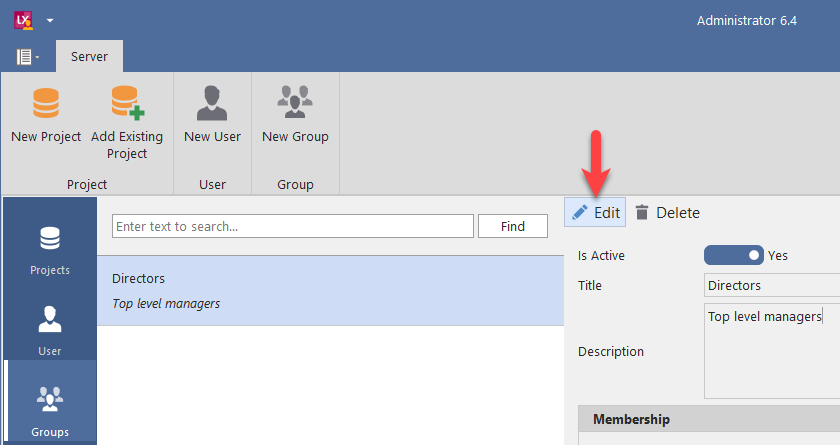Image resolution: width=840 pixels, height=445 pixels.
Task: Open the quick access dropdown arrow in title bar
Action: tap(50, 20)
